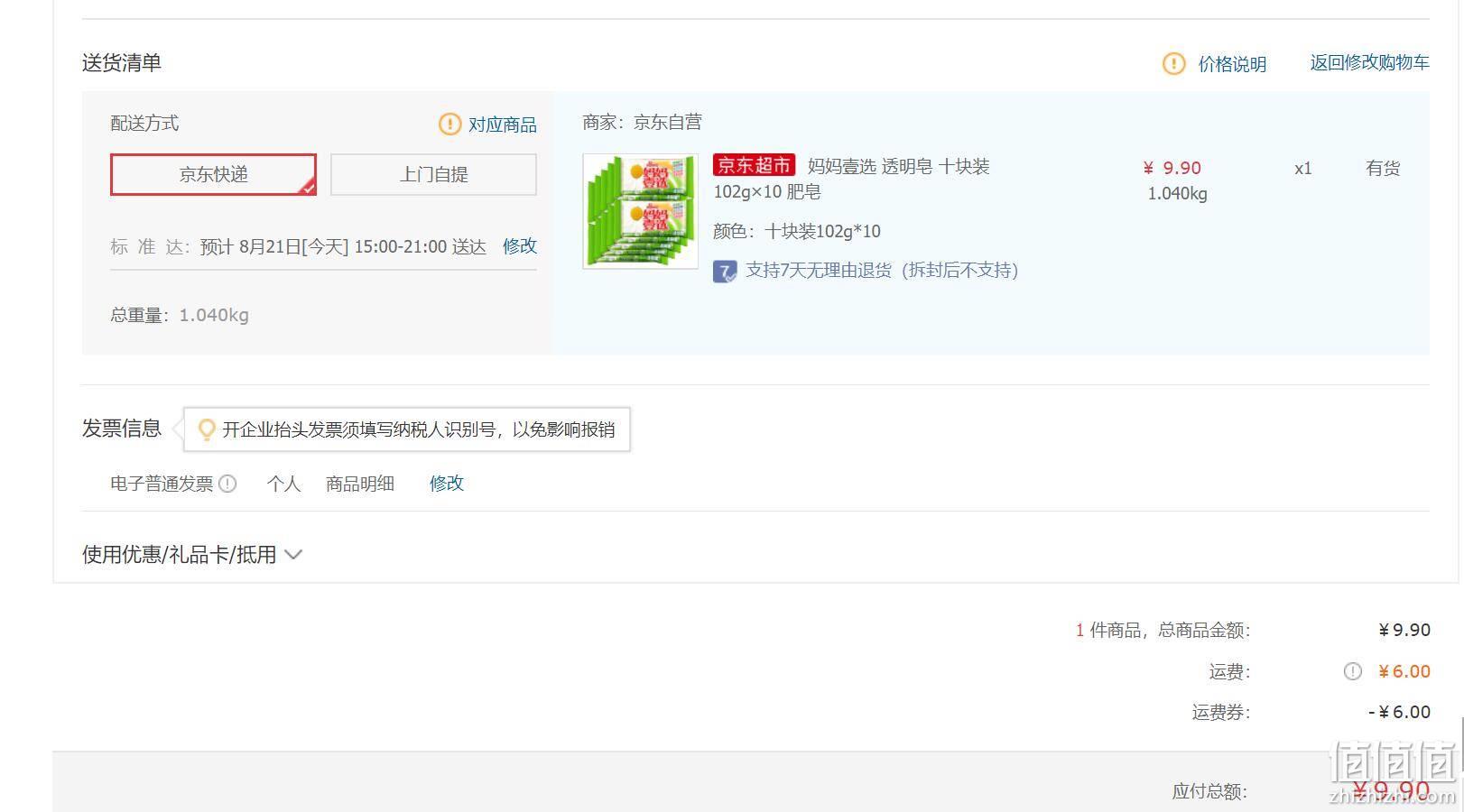This screenshot has height=812, width=1464.
Task: Click 商品明细 invoice content text
Action: tap(359, 484)
